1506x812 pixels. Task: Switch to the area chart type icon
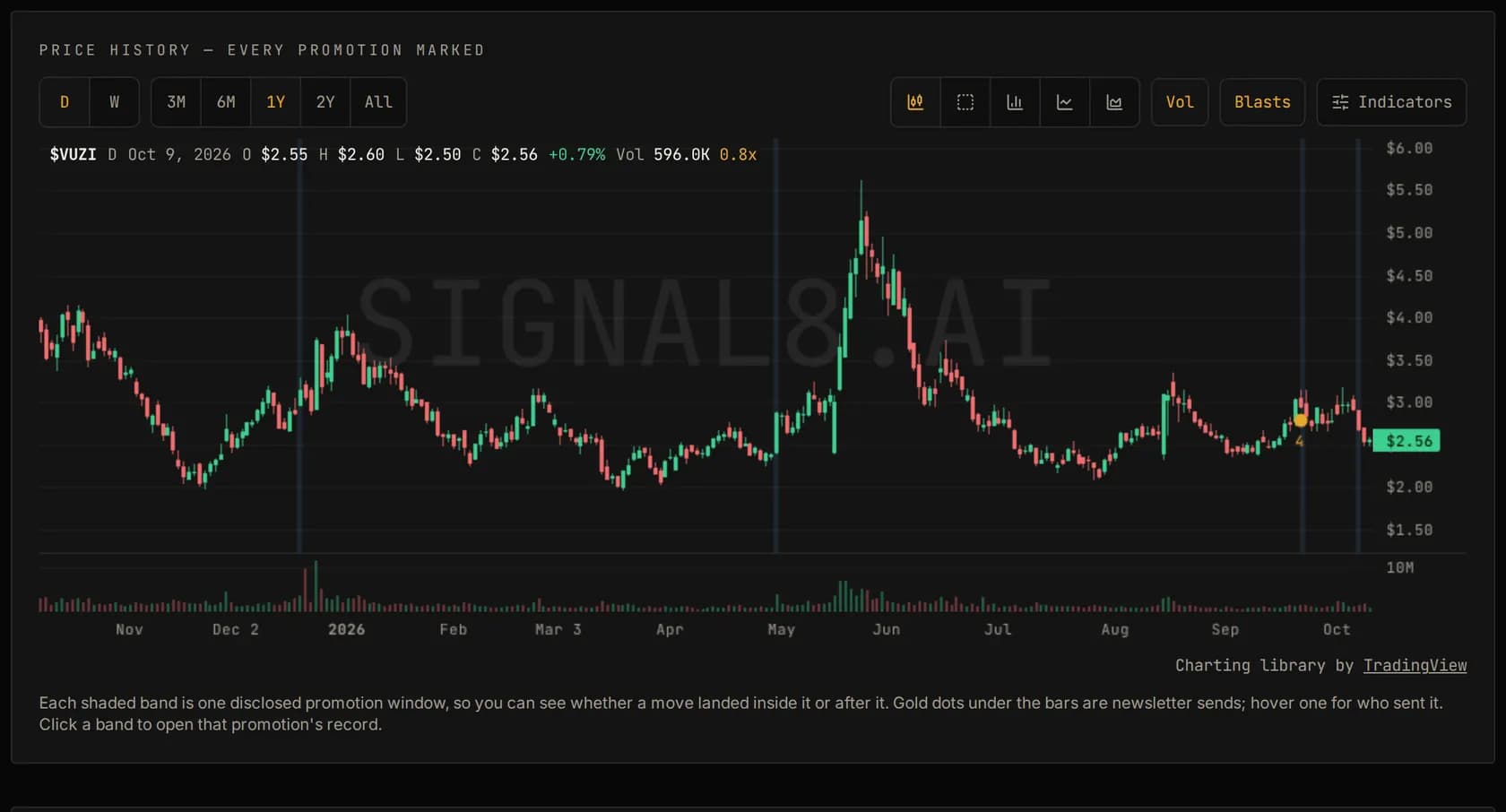pyautogui.click(x=1114, y=102)
